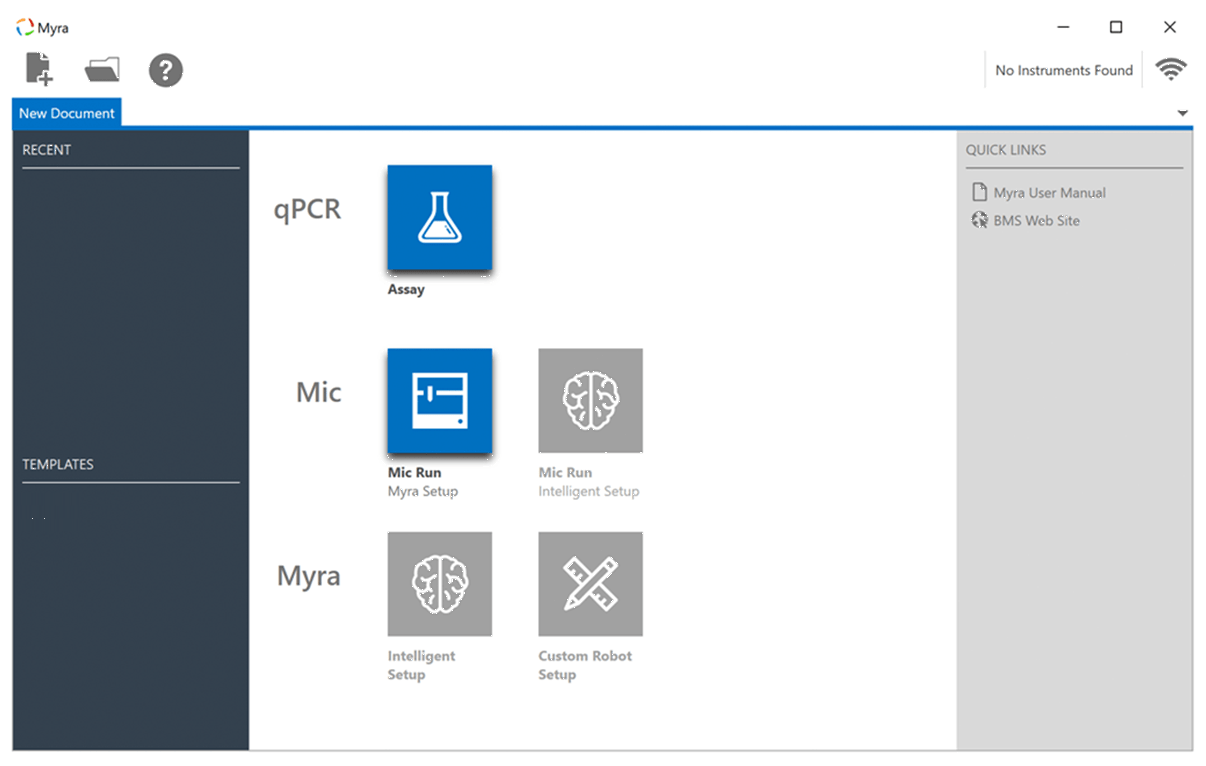1206x766 pixels.
Task: Click the globe icon beside BMS Web Site
Action: (980, 221)
